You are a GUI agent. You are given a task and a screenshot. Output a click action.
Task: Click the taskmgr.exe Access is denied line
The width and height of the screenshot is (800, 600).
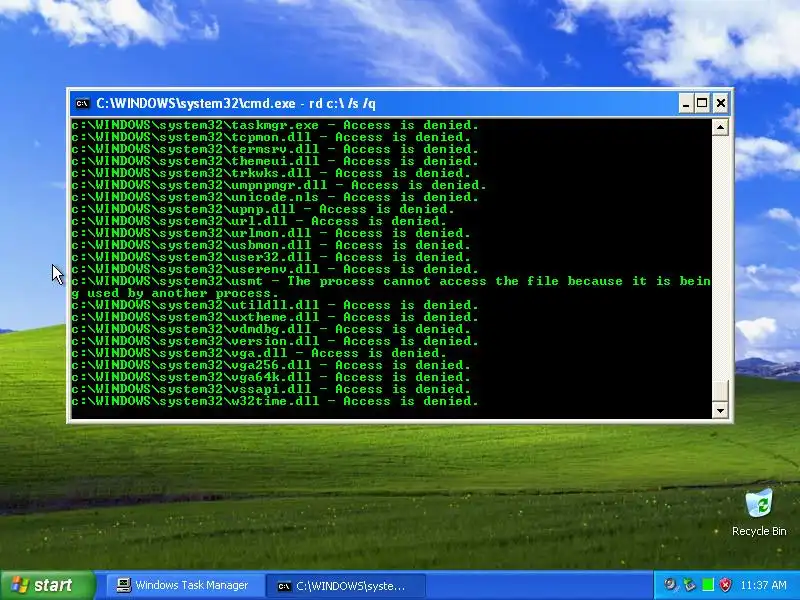(x=275, y=125)
